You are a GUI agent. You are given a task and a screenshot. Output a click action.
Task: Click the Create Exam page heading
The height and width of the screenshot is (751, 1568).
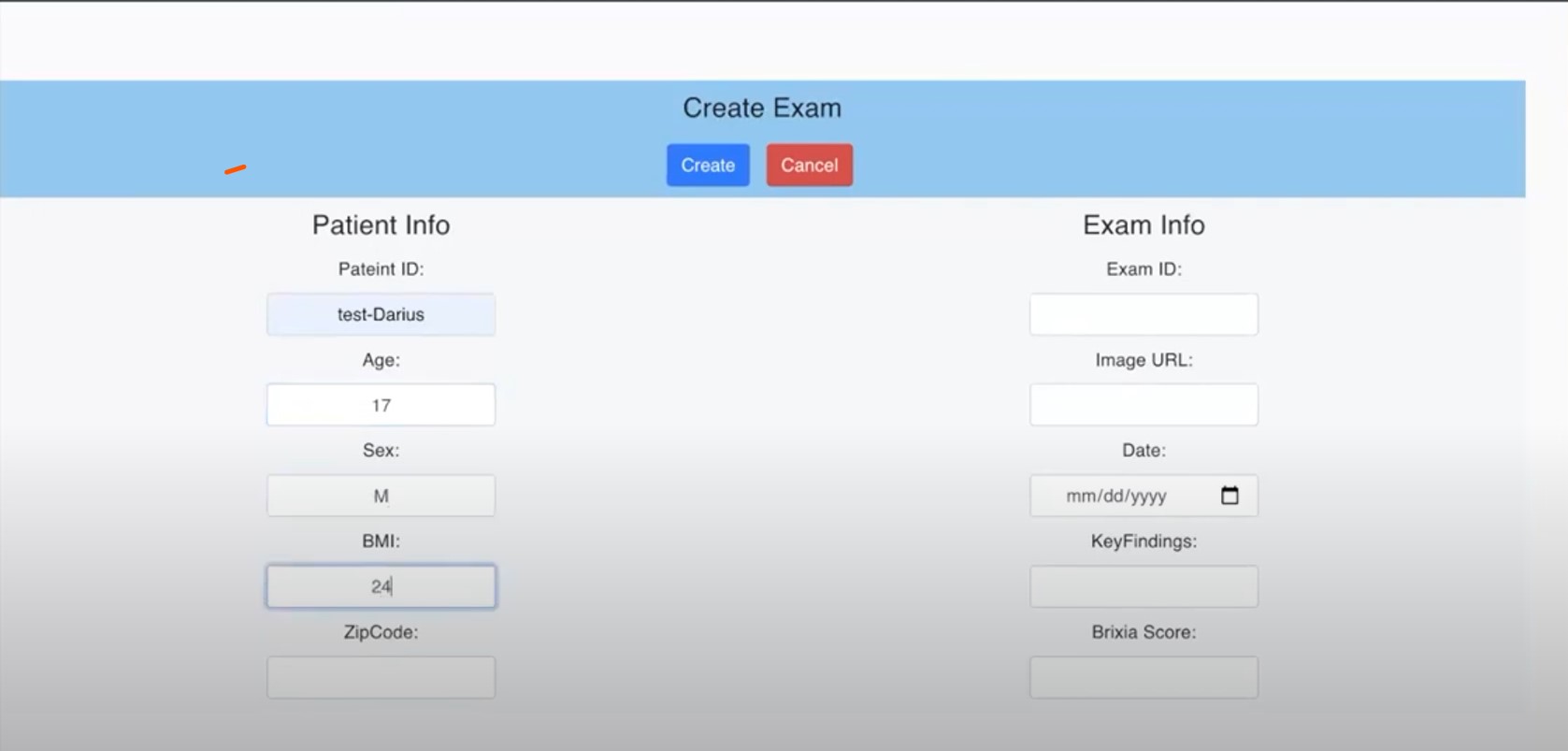(762, 108)
